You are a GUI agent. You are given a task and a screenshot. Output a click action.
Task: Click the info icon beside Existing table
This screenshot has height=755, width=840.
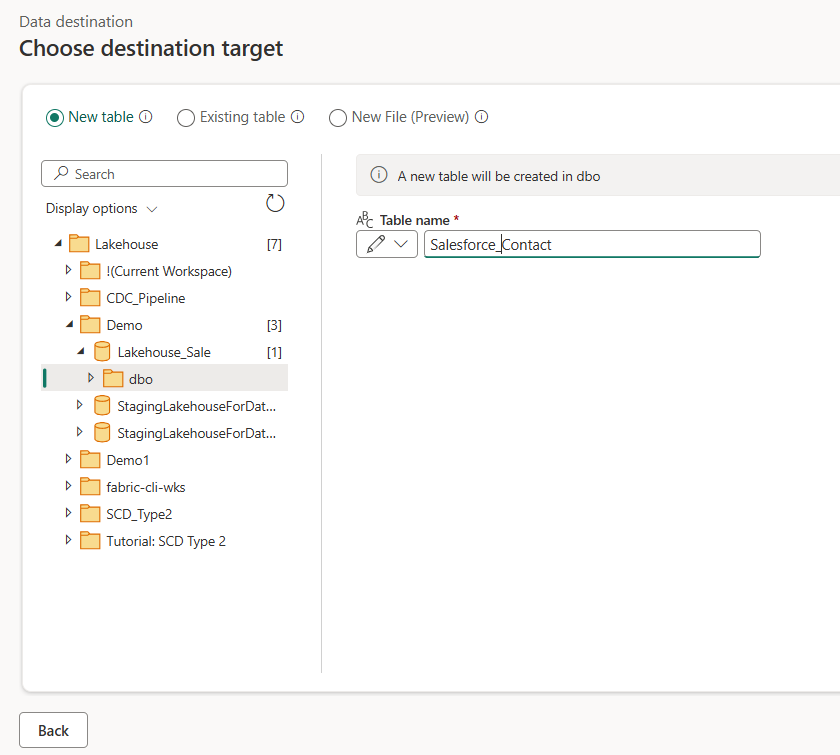tap(297, 117)
